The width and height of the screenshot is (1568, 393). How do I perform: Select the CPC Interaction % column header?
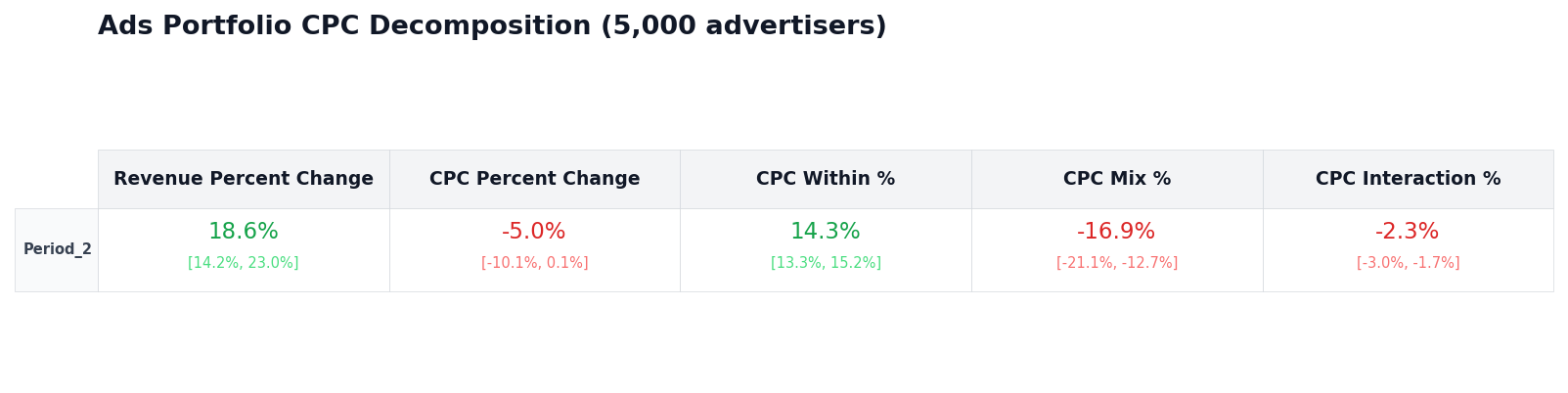[1408, 179]
